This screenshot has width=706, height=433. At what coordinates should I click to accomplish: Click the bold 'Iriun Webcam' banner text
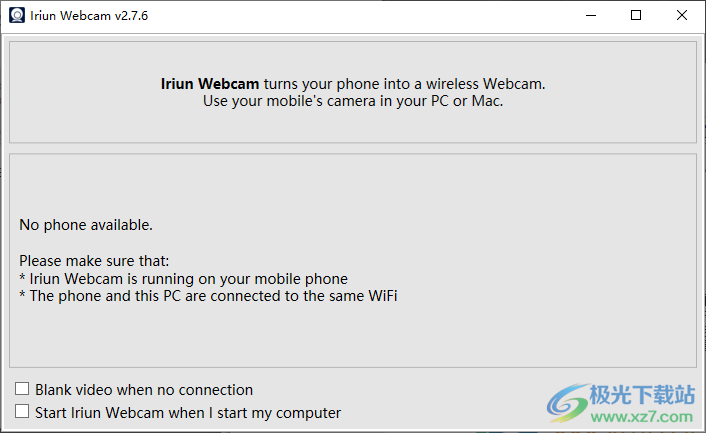(x=210, y=84)
